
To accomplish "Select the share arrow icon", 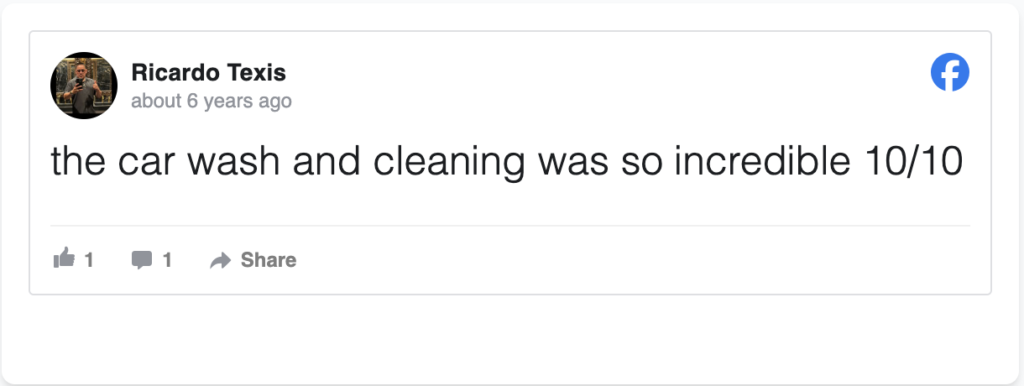I will (x=221, y=261).
